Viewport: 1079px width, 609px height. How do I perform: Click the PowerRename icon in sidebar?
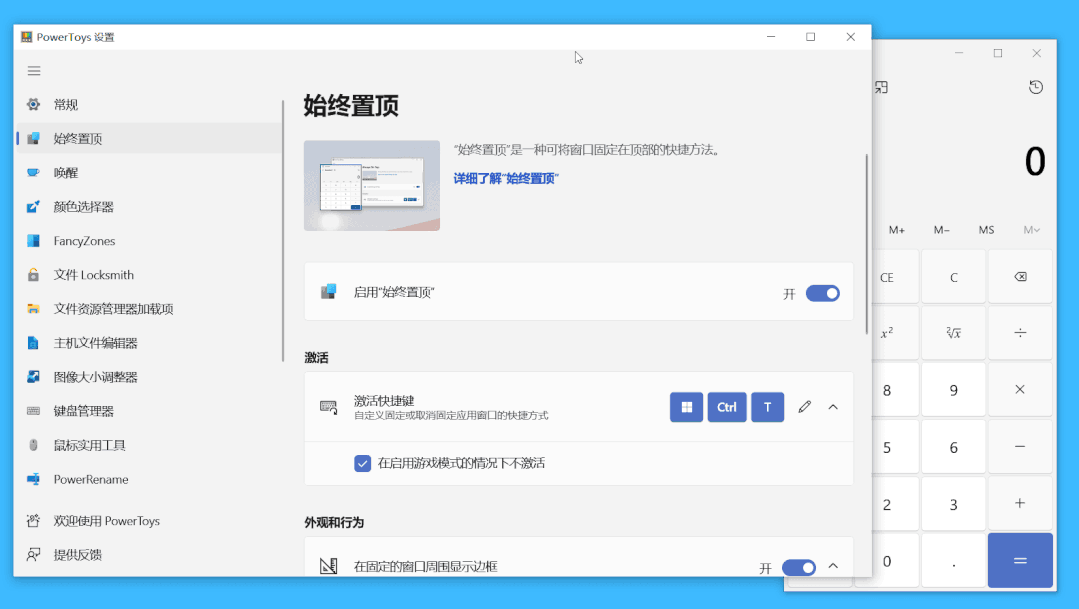(x=33, y=479)
